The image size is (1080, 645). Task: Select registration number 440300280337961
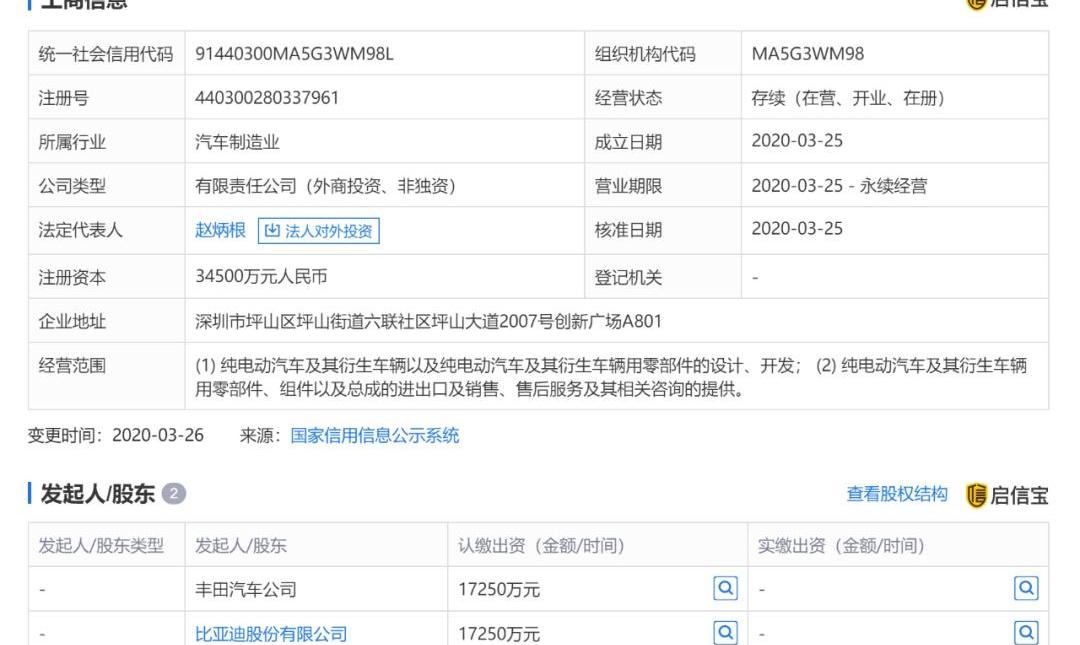point(267,98)
